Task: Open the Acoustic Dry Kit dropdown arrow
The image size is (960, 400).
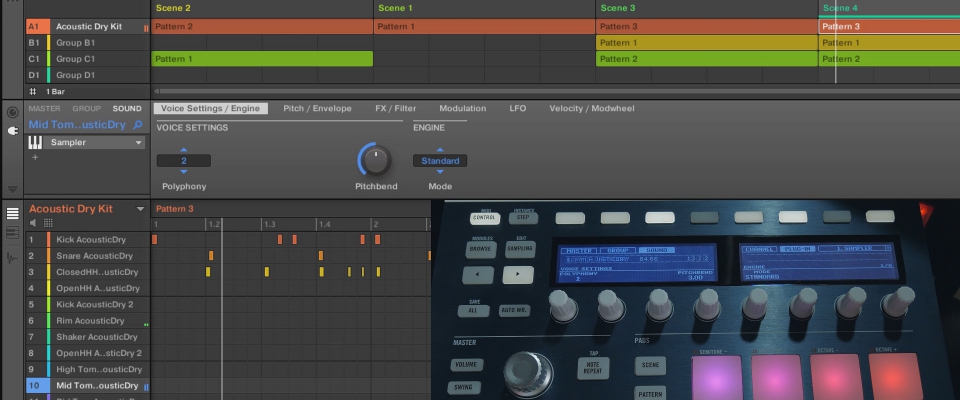Action: [140, 209]
